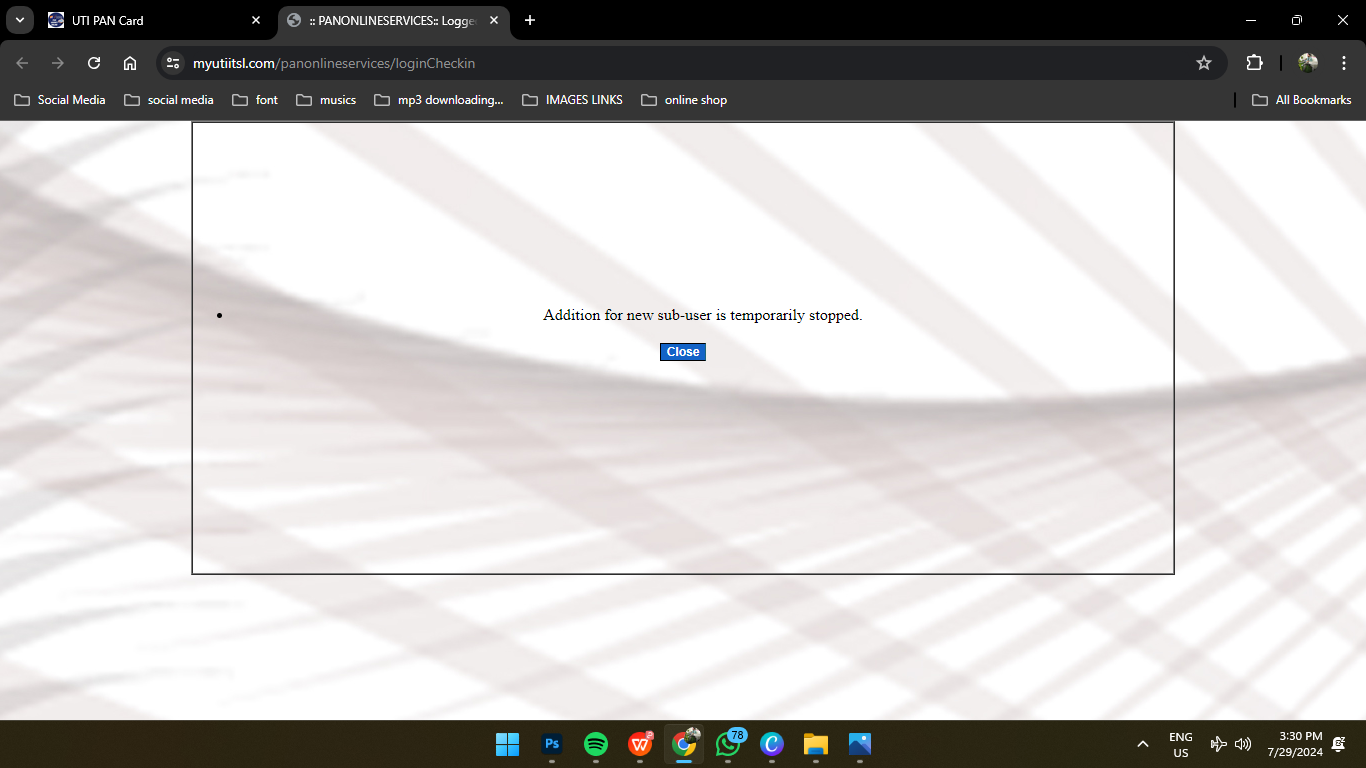Open the Chrome profile avatar menu
1366x768 pixels.
click(x=1308, y=63)
